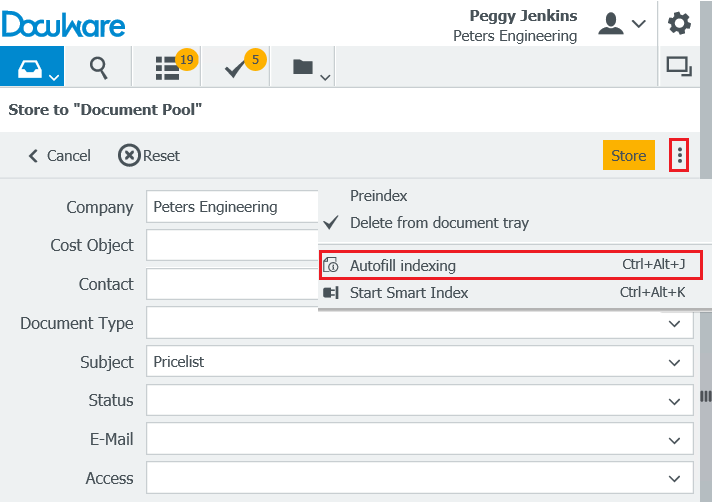712x502 pixels.
Task: Open the tasks checkmark tab
Action: 236,67
